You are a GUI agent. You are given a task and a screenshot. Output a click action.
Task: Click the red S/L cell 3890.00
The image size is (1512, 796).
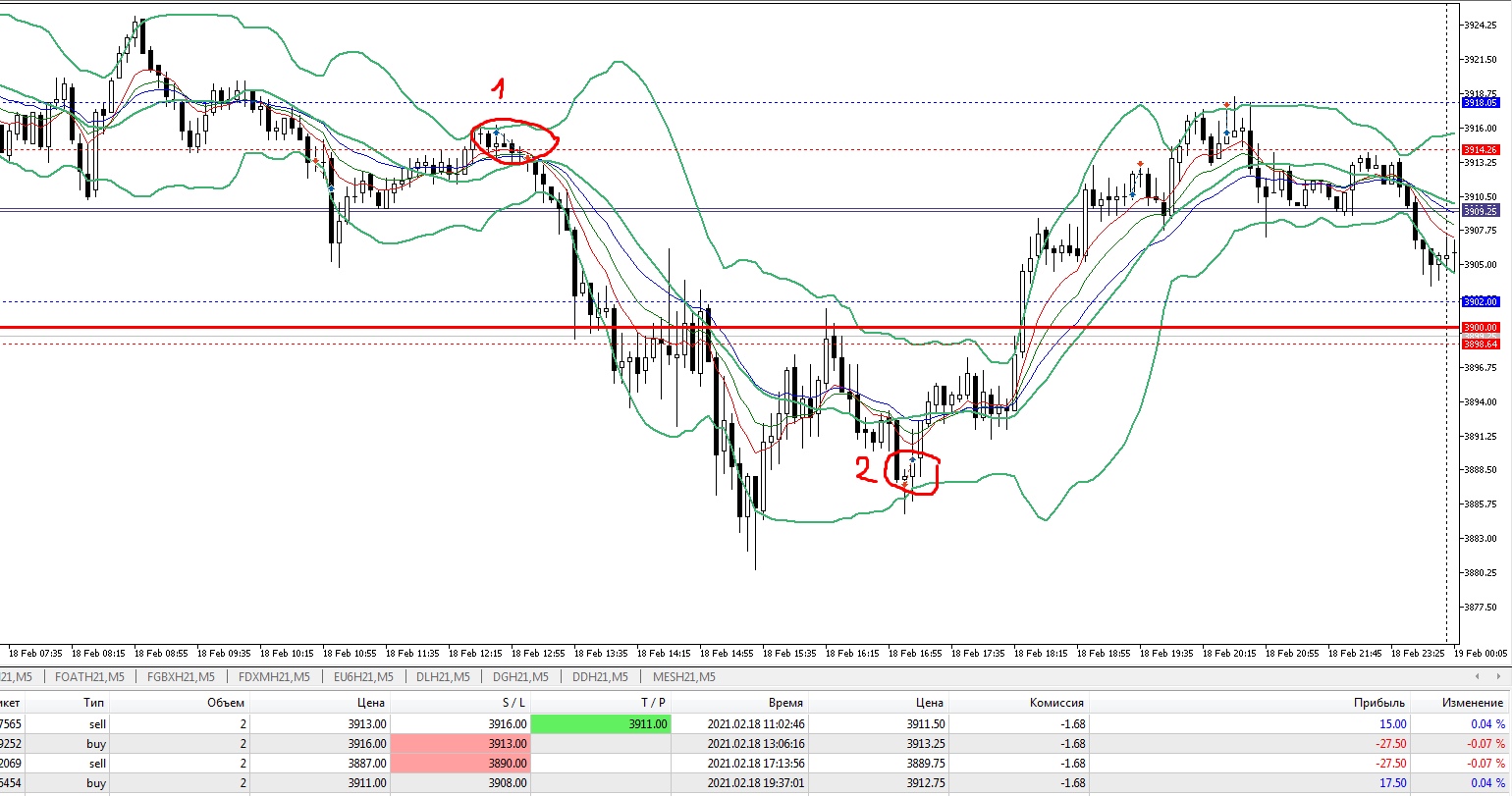point(460,763)
